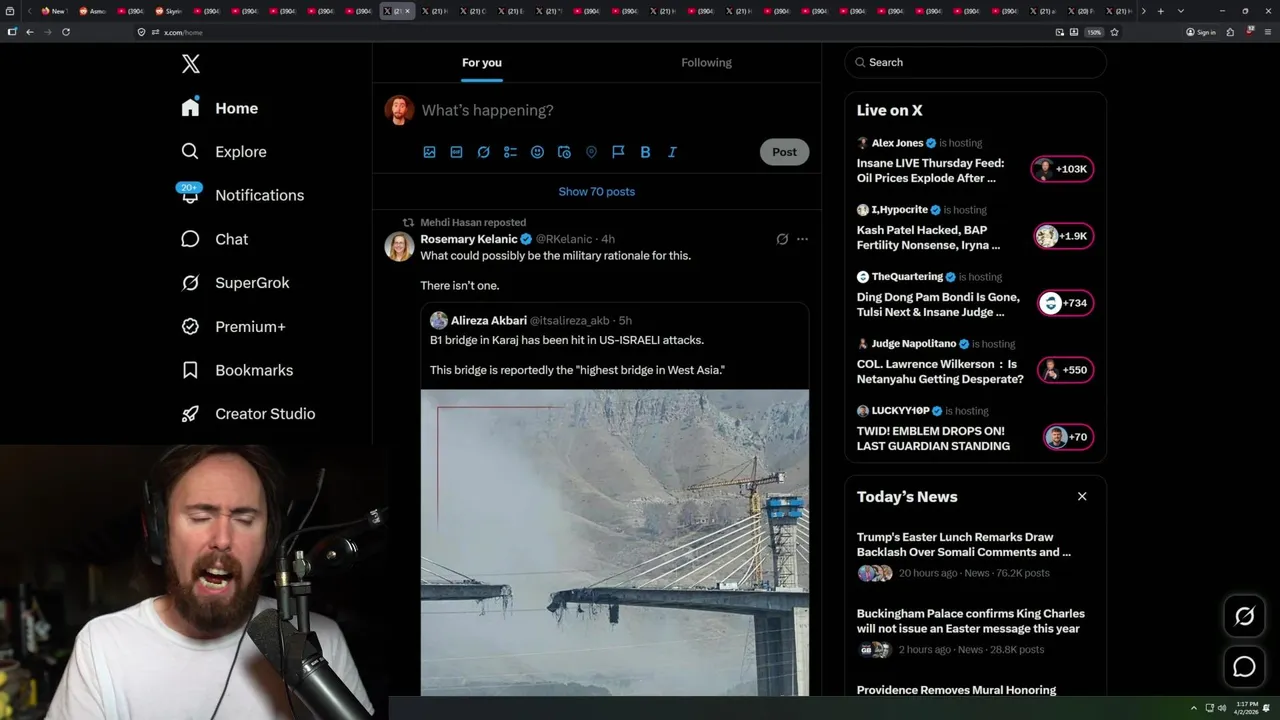This screenshot has height=720, width=1280.
Task: Open Mehdi Hasan reposted link
Action: (473, 222)
